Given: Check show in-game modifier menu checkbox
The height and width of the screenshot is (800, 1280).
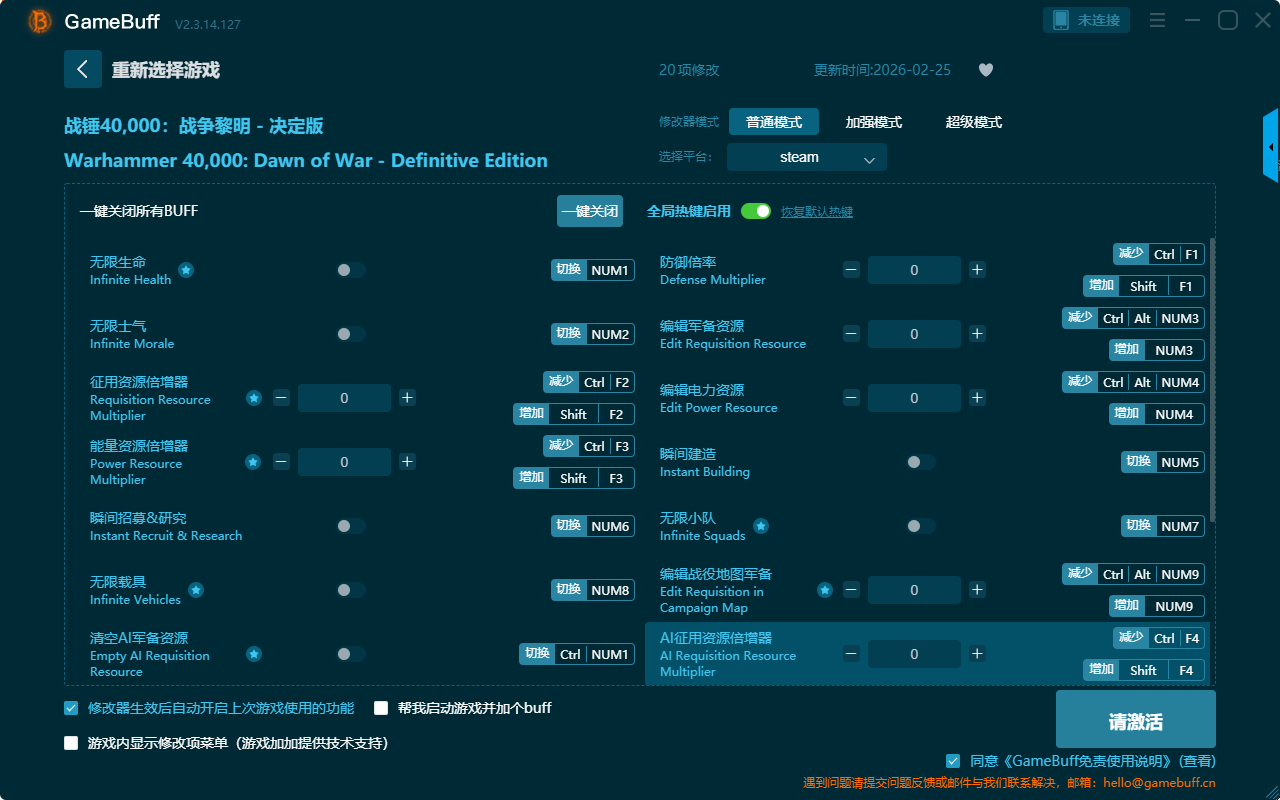Looking at the screenshot, I should tap(71, 743).
